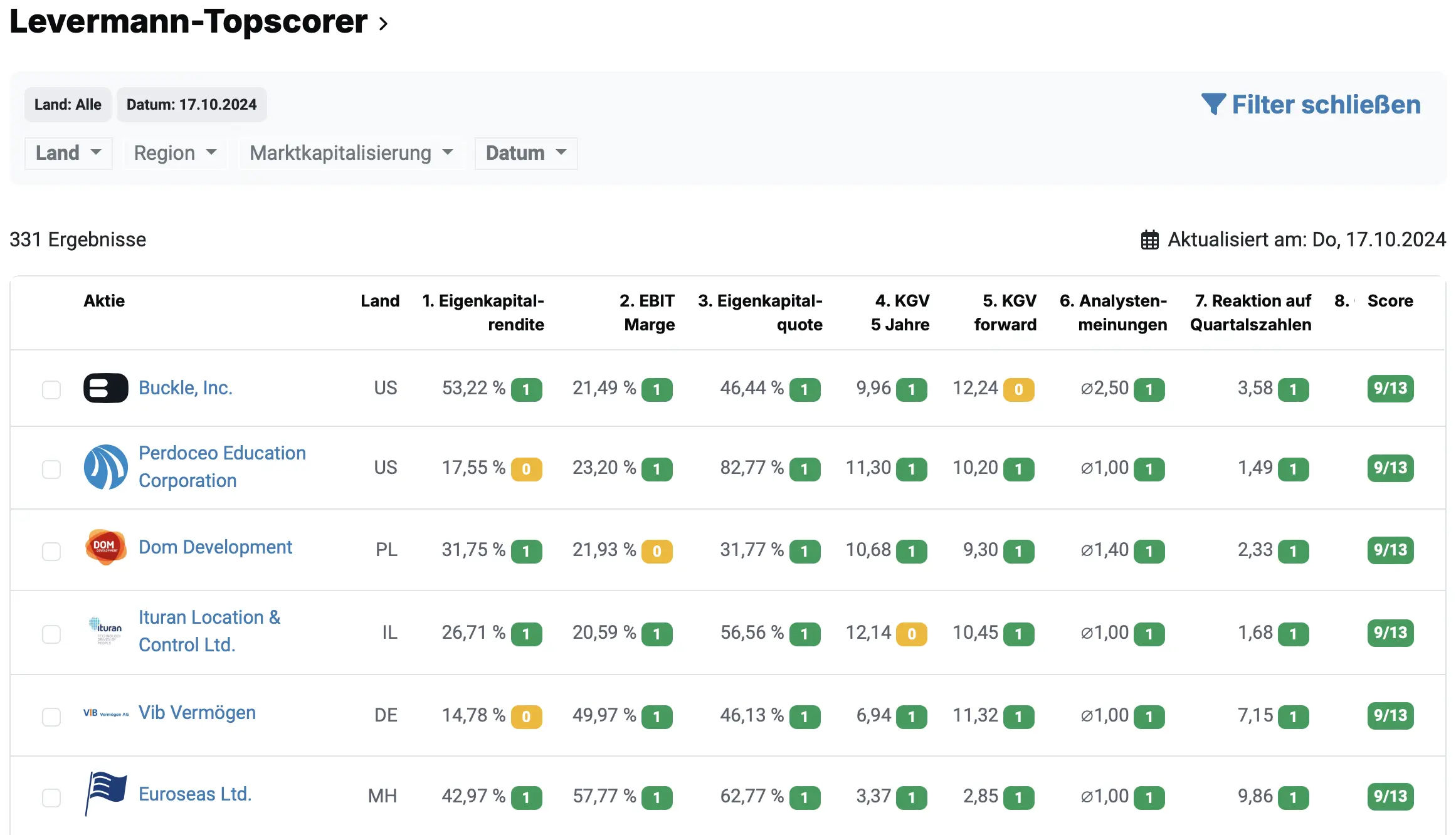1456x835 pixels.
Task: Click Vib Vermögen's 9/13 score badge
Action: tap(1390, 715)
